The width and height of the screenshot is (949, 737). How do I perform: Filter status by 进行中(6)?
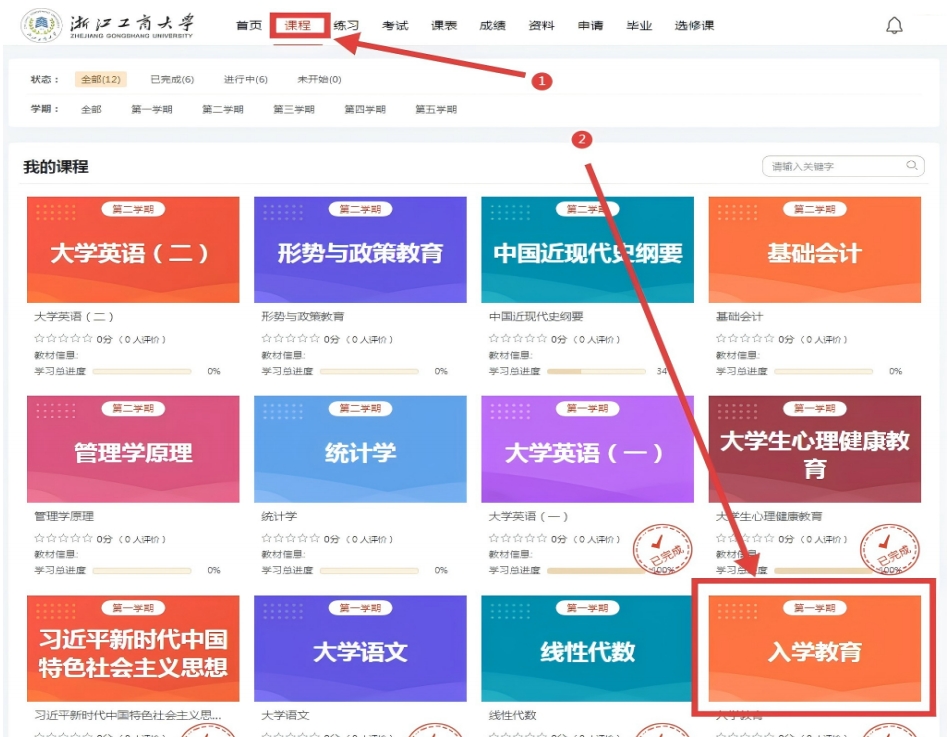click(246, 79)
